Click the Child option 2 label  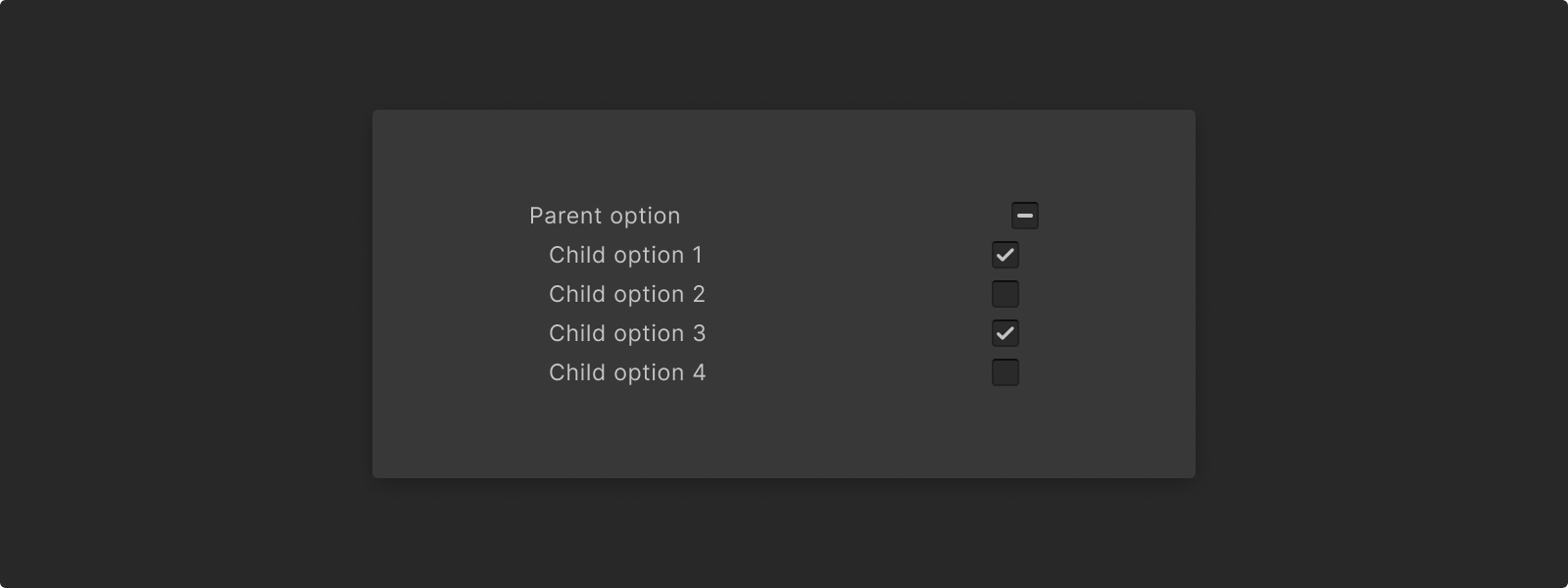(626, 294)
